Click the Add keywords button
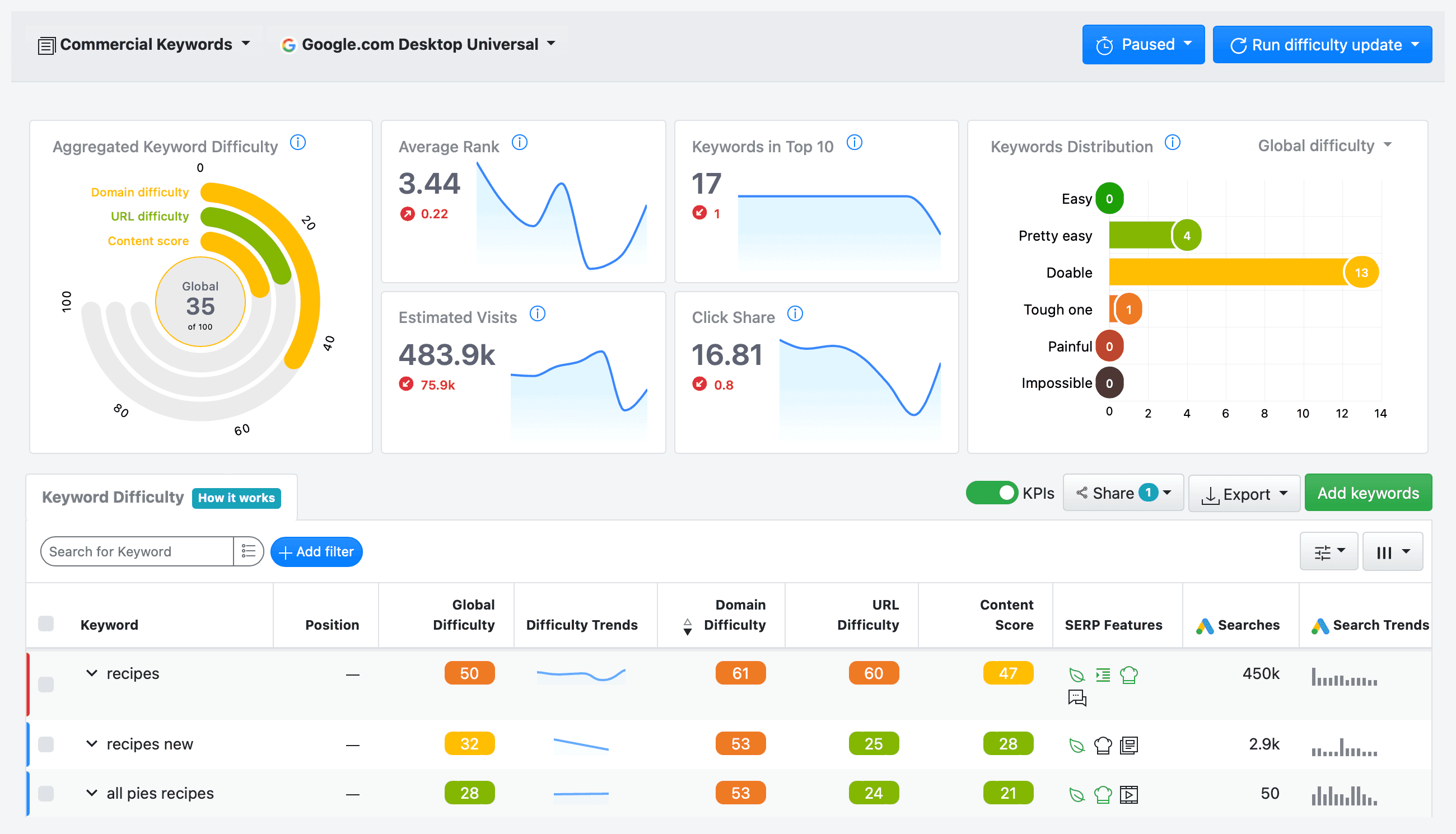Viewport: 1456px width, 834px height. tap(1368, 493)
